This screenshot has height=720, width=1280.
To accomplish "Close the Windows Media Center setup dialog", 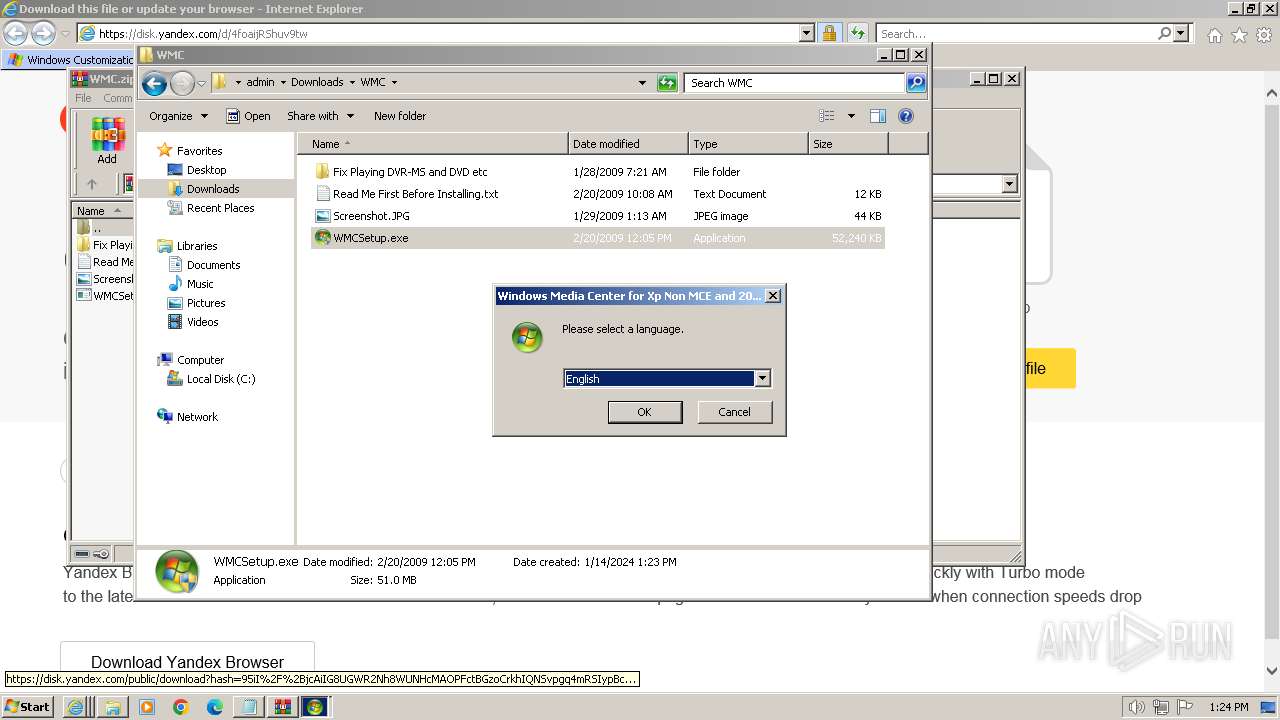I will click(x=772, y=296).
